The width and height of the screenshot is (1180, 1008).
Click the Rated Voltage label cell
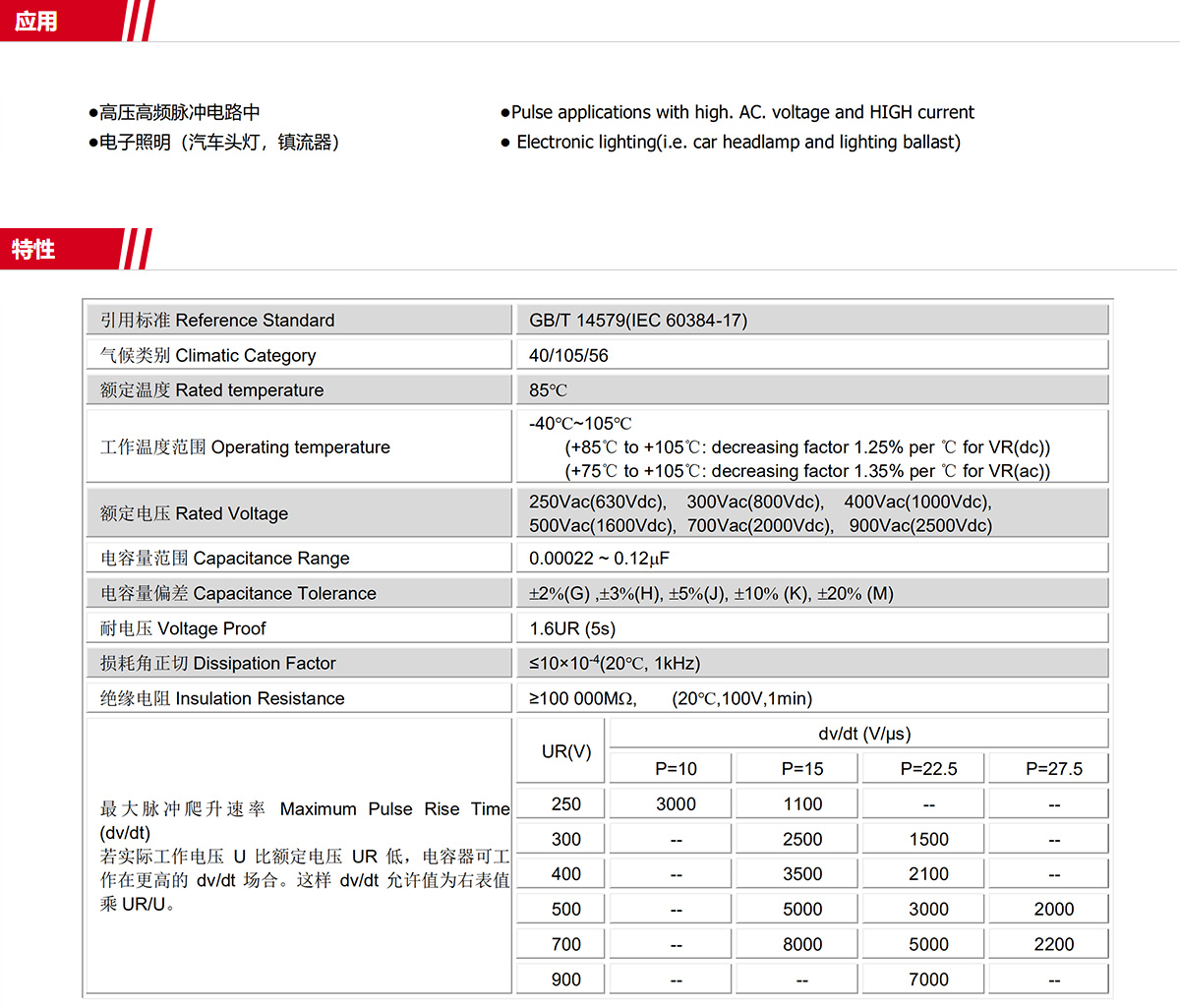click(299, 512)
